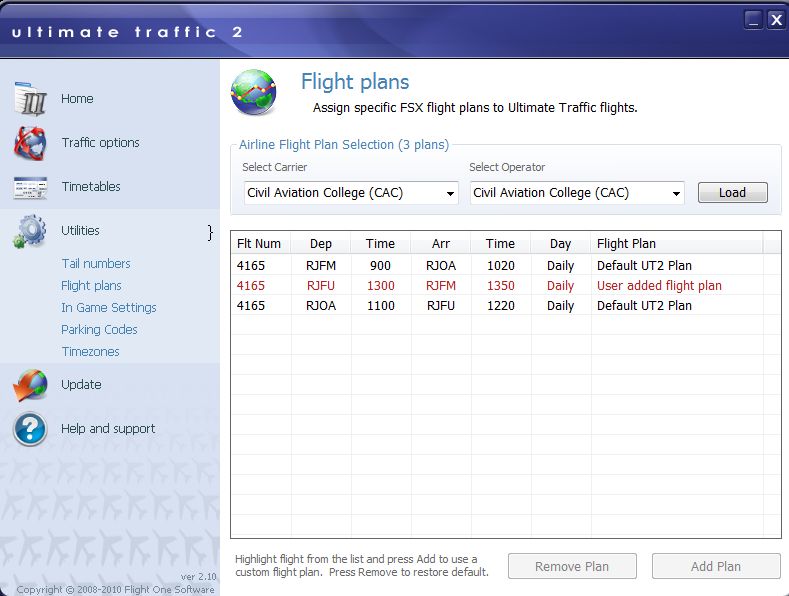Open the Parking Codes link

(99, 330)
